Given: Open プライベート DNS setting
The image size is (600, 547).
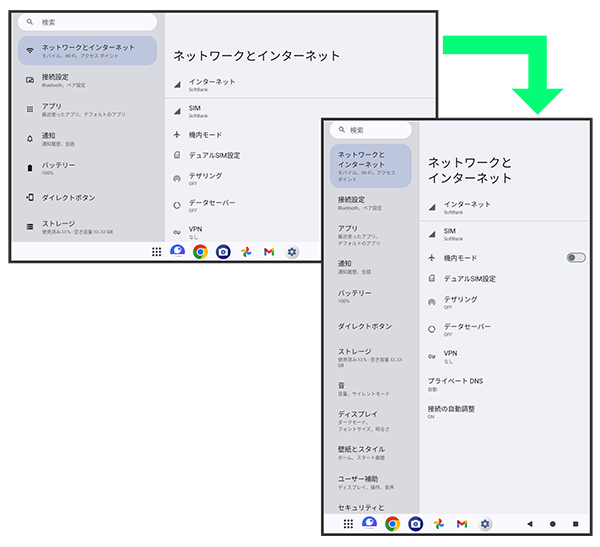Looking at the screenshot, I should point(455,384).
